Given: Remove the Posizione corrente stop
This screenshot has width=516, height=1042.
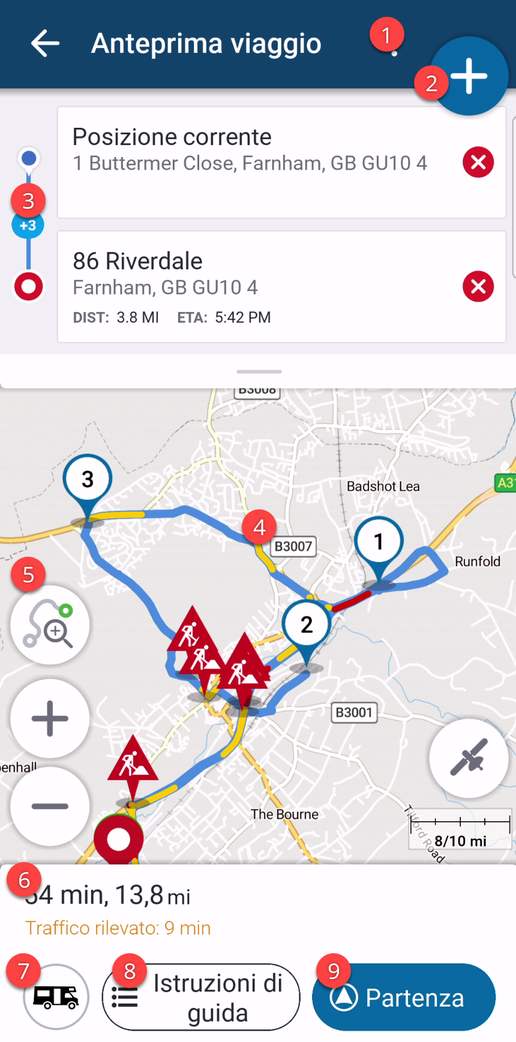Looking at the screenshot, I should [x=478, y=161].
